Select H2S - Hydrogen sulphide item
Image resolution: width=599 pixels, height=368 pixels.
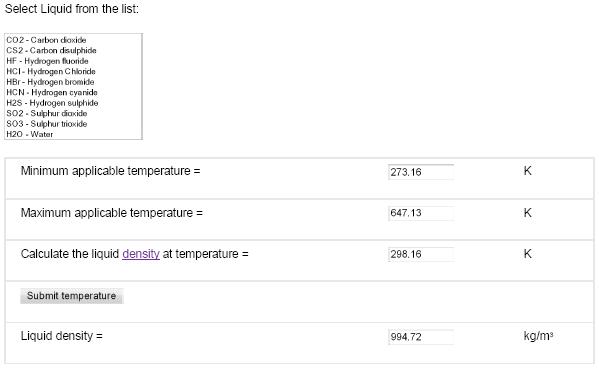52,103
